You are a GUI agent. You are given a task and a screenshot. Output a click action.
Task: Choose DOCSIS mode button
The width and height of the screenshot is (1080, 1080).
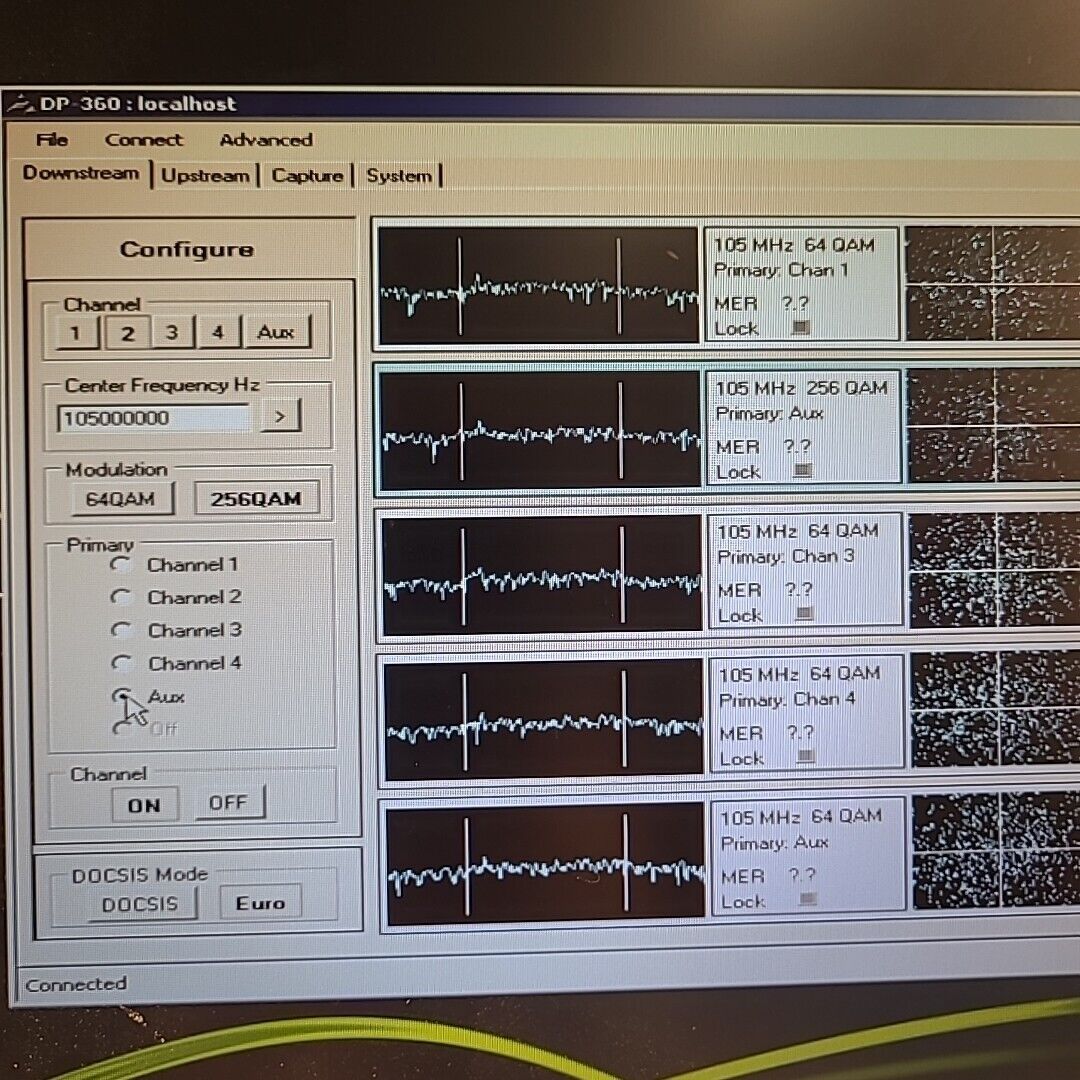[x=141, y=903]
